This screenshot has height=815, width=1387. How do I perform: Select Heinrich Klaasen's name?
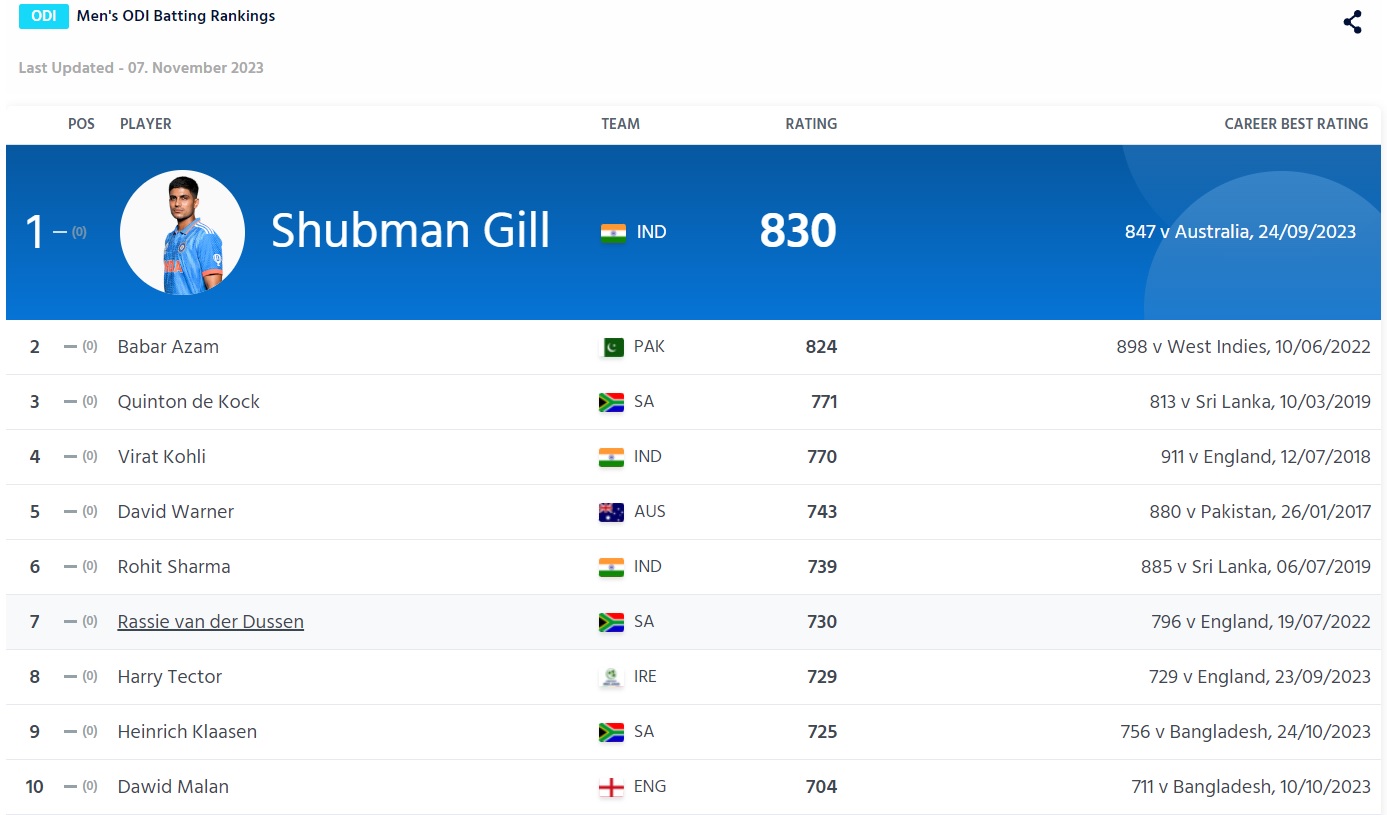click(187, 732)
